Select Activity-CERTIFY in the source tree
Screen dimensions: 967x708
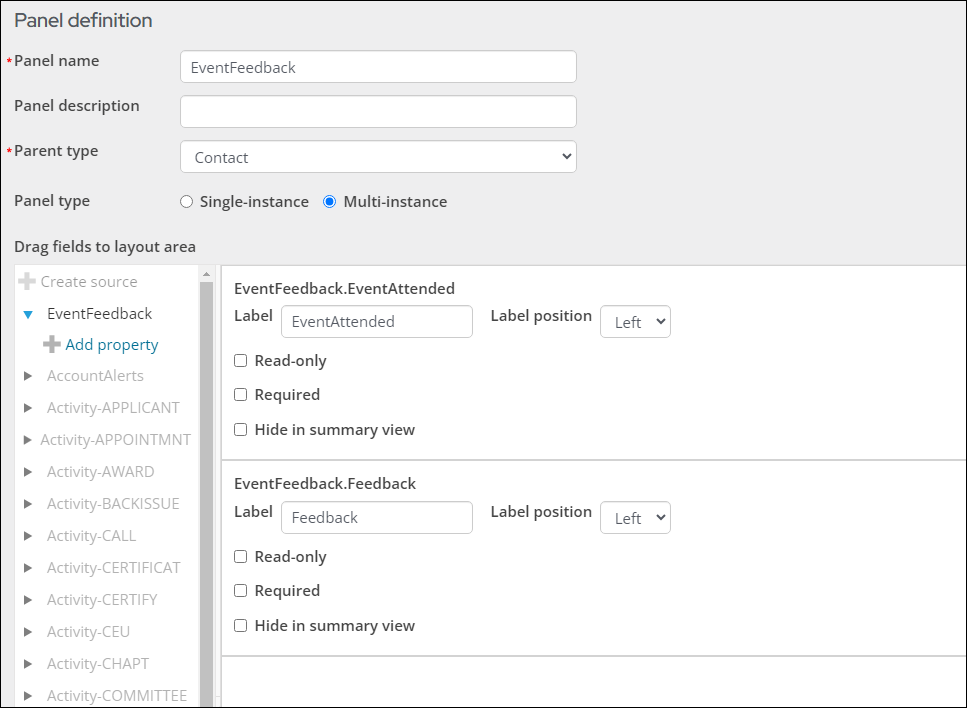coord(102,599)
